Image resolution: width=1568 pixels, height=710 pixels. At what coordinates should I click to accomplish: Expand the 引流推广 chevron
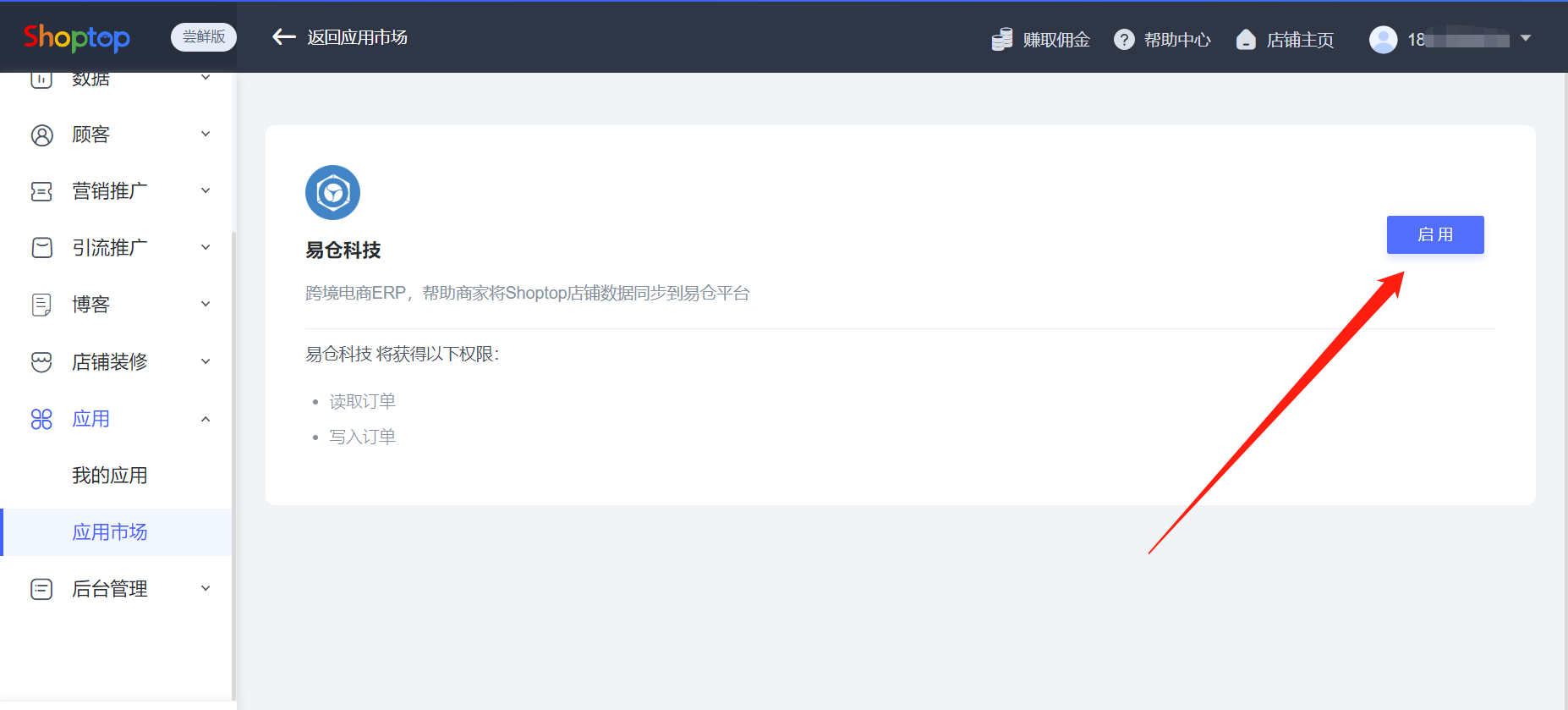(206, 247)
